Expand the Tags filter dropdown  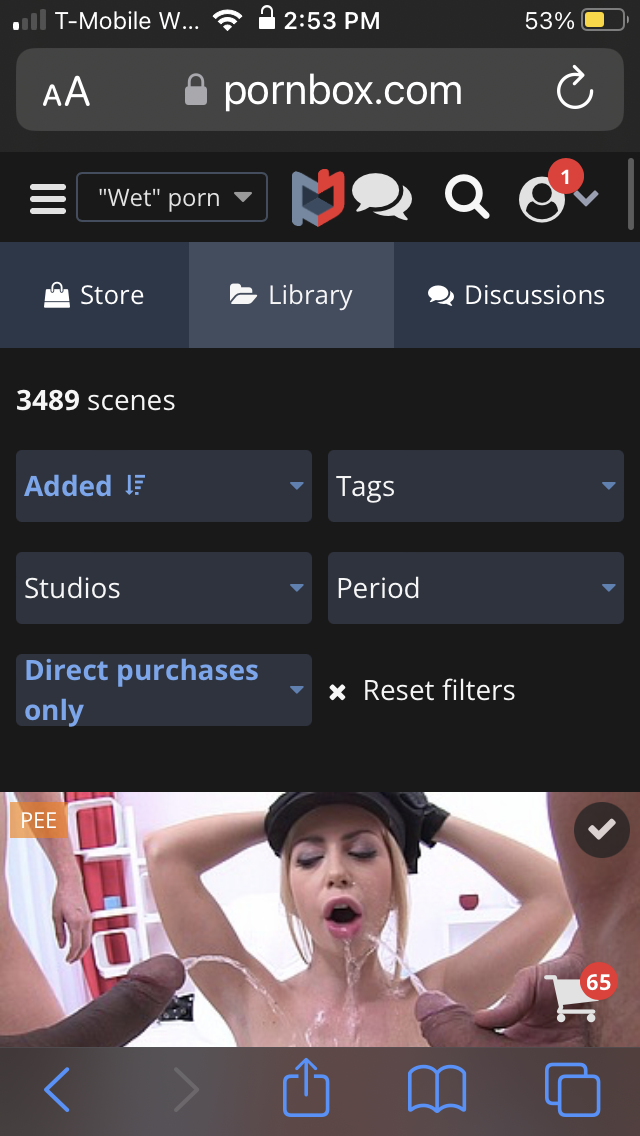click(x=475, y=486)
